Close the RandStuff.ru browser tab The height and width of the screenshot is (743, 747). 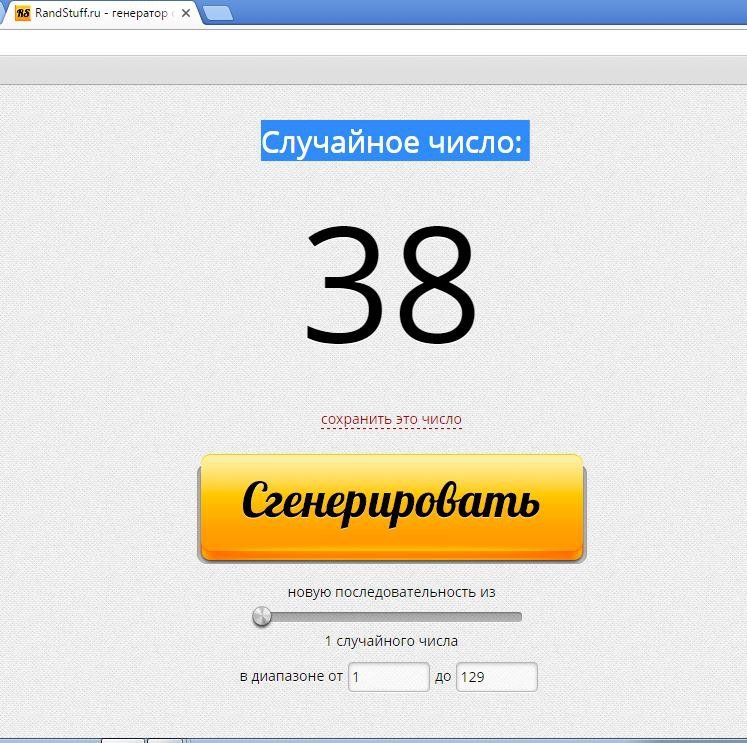(x=186, y=13)
